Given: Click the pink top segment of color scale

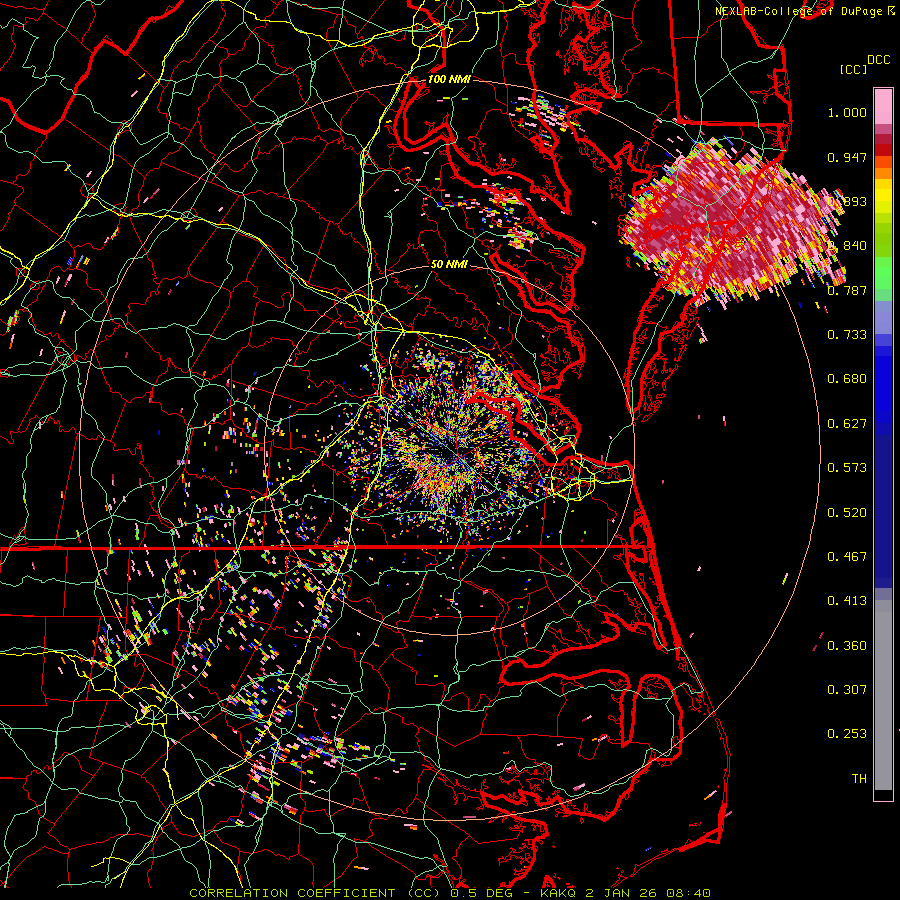Looking at the screenshot, I should (x=883, y=106).
